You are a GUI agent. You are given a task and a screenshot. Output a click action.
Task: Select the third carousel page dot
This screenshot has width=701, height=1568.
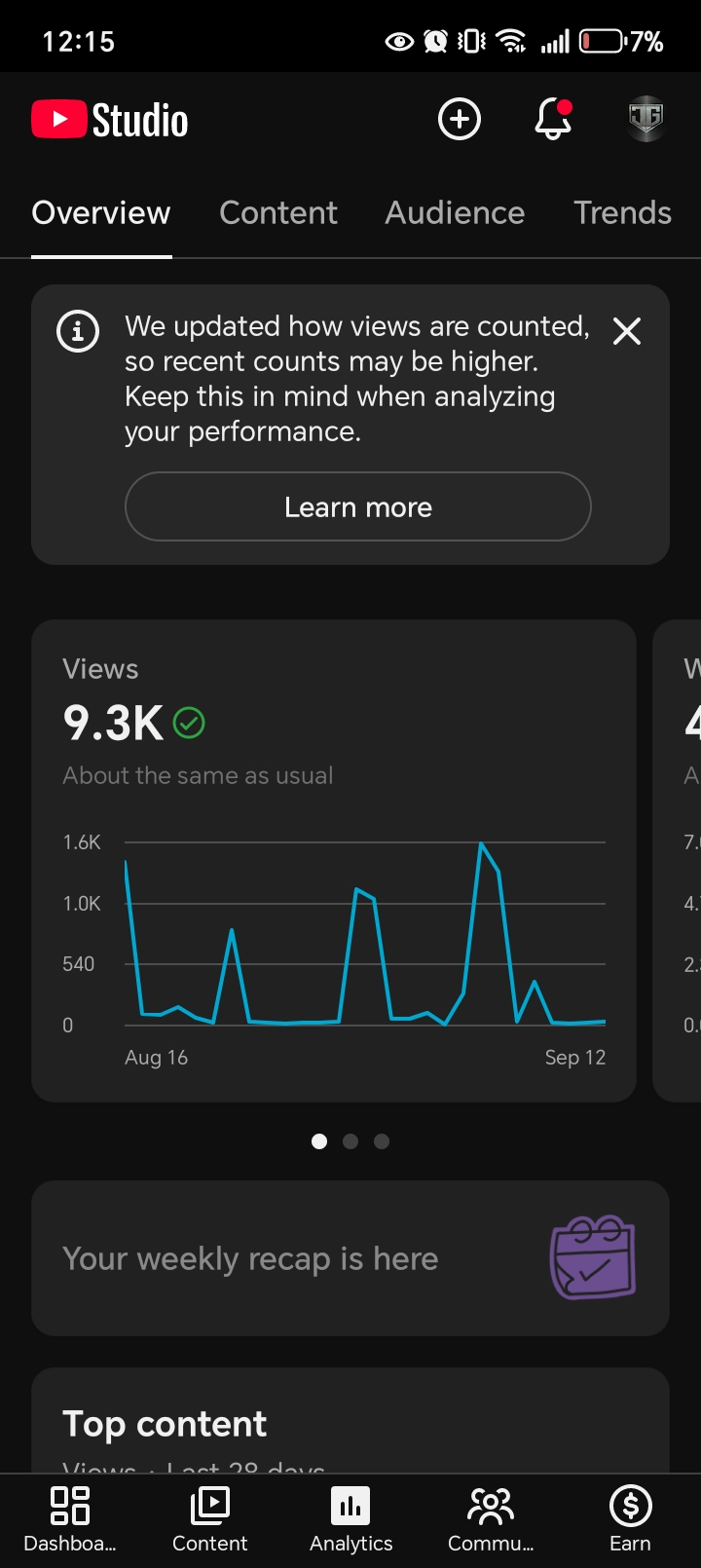tap(382, 1141)
